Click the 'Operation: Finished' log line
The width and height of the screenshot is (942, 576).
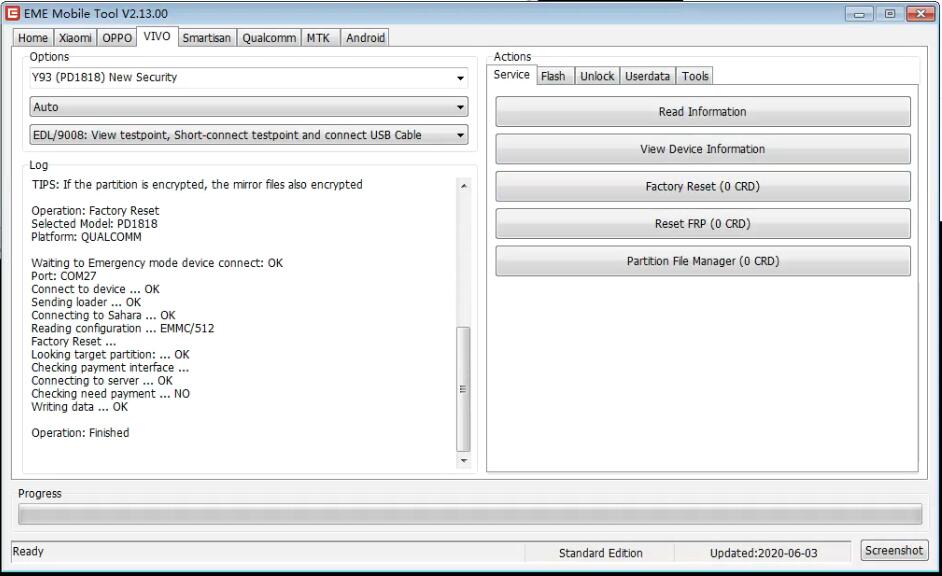point(80,433)
